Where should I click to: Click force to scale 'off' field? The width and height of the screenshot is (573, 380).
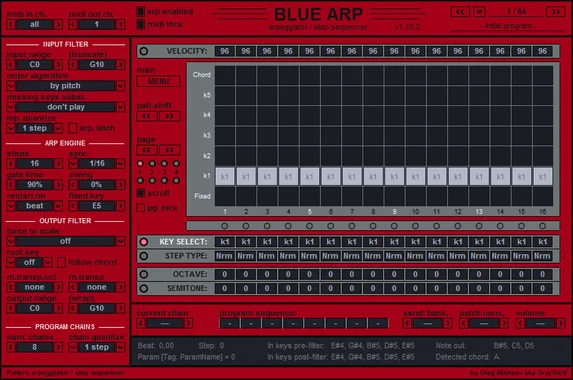click(x=65, y=241)
